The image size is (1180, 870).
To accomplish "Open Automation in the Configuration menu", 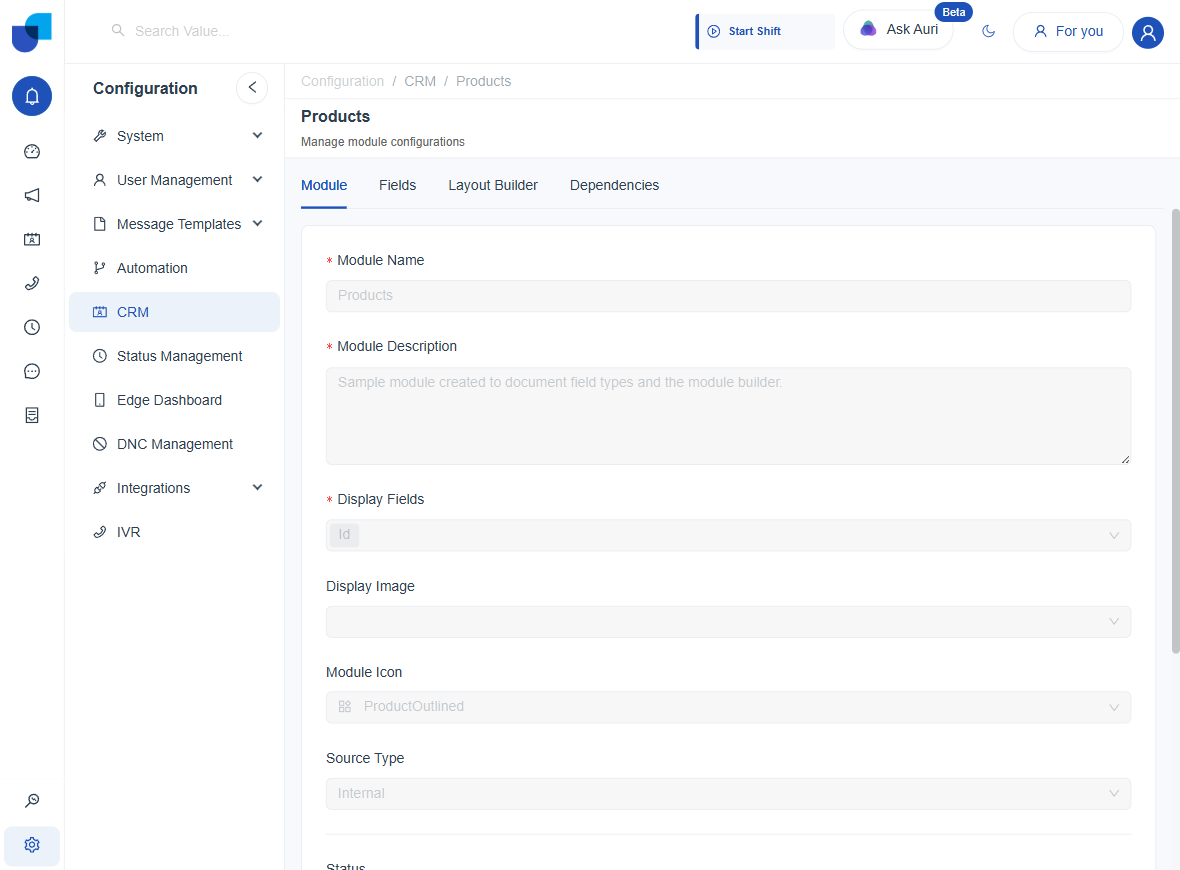I will tap(174, 268).
